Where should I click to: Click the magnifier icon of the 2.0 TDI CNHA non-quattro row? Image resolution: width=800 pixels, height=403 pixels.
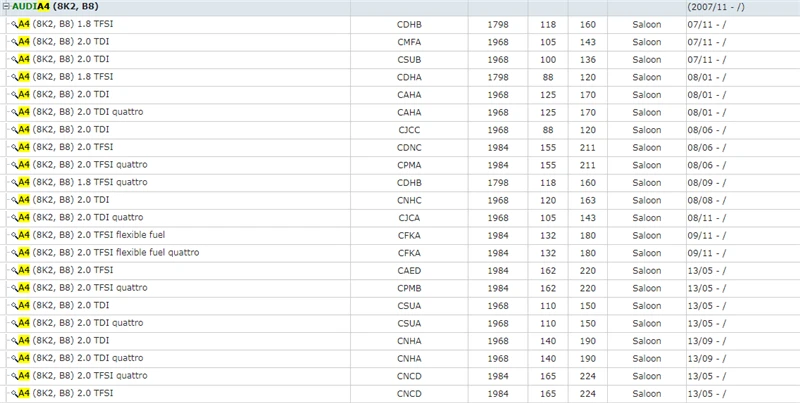pos(14,341)
